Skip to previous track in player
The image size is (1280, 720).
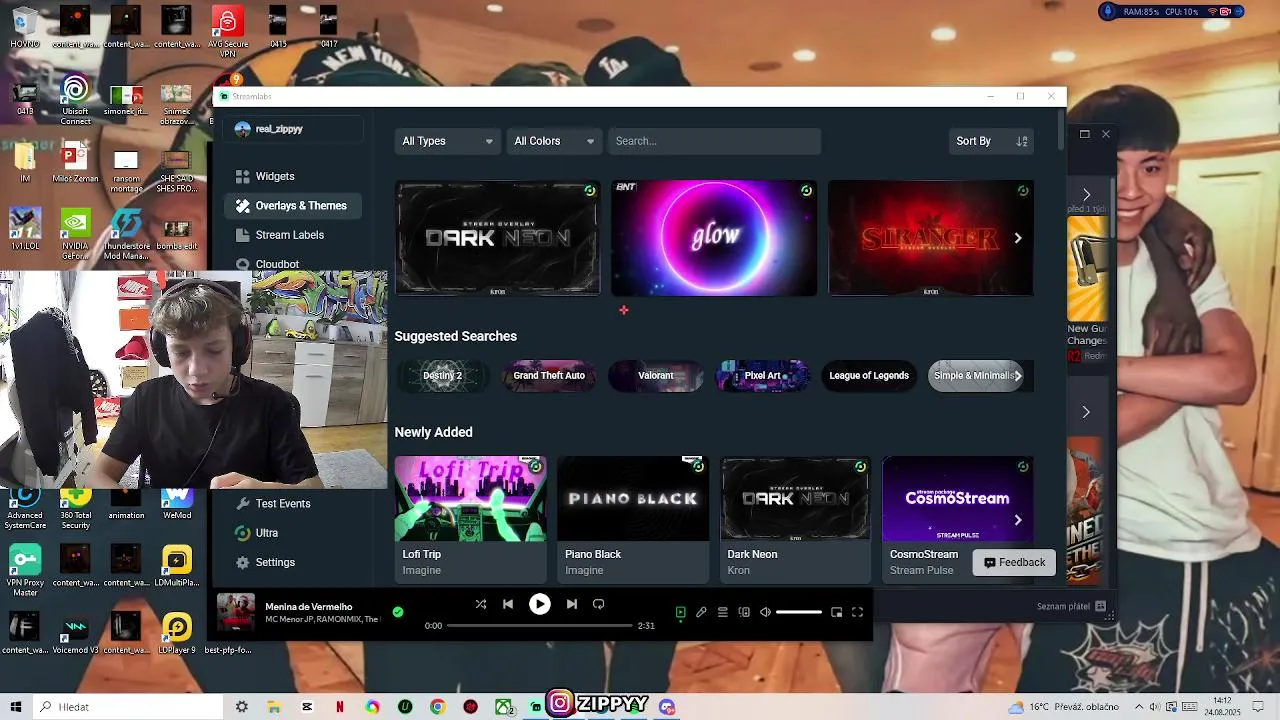(x=508, y=604)
